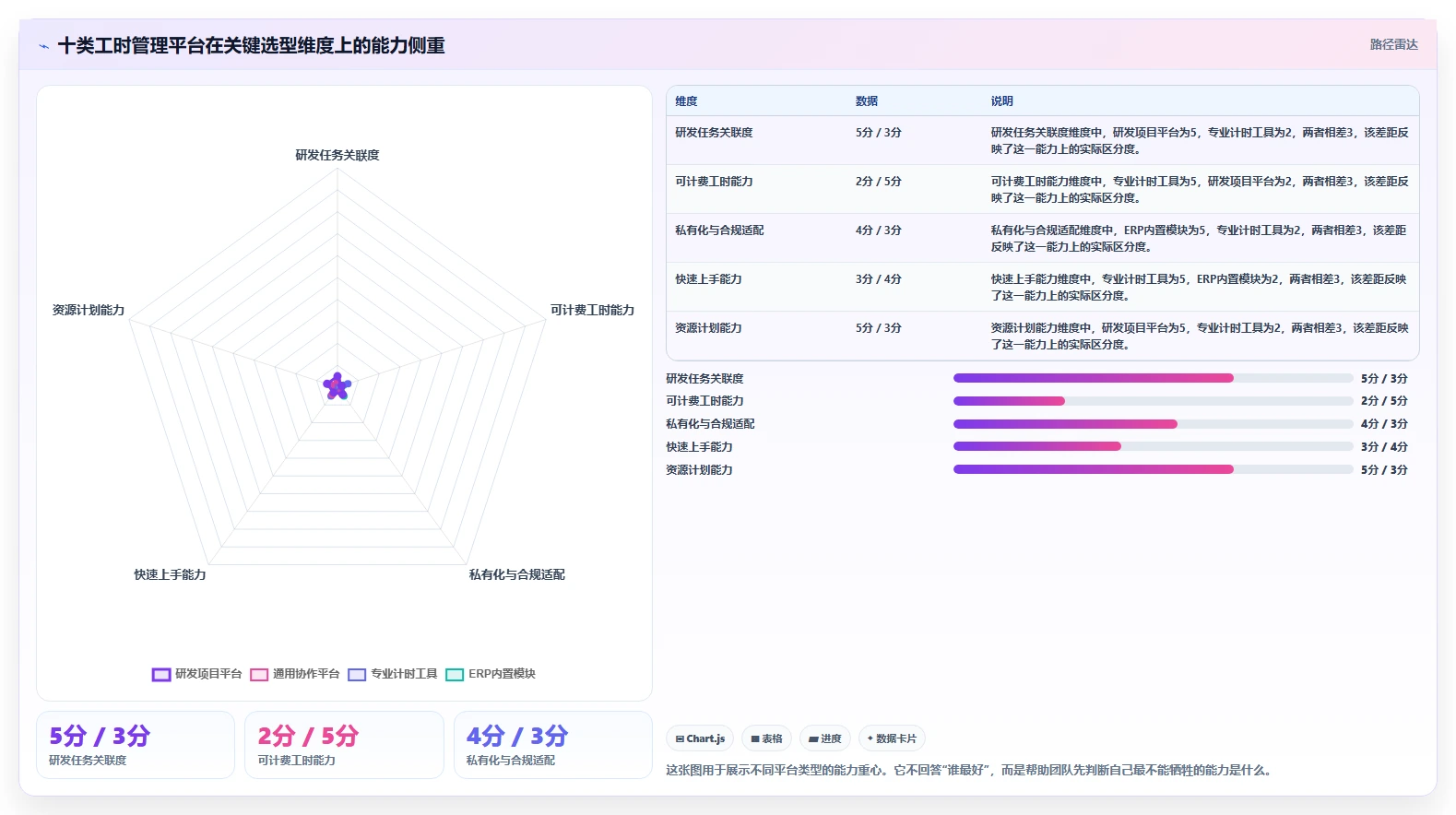Viewport: 1456px width, 815px height.
Task: Click the Chart.js tag chip
Action: [700, 738]
